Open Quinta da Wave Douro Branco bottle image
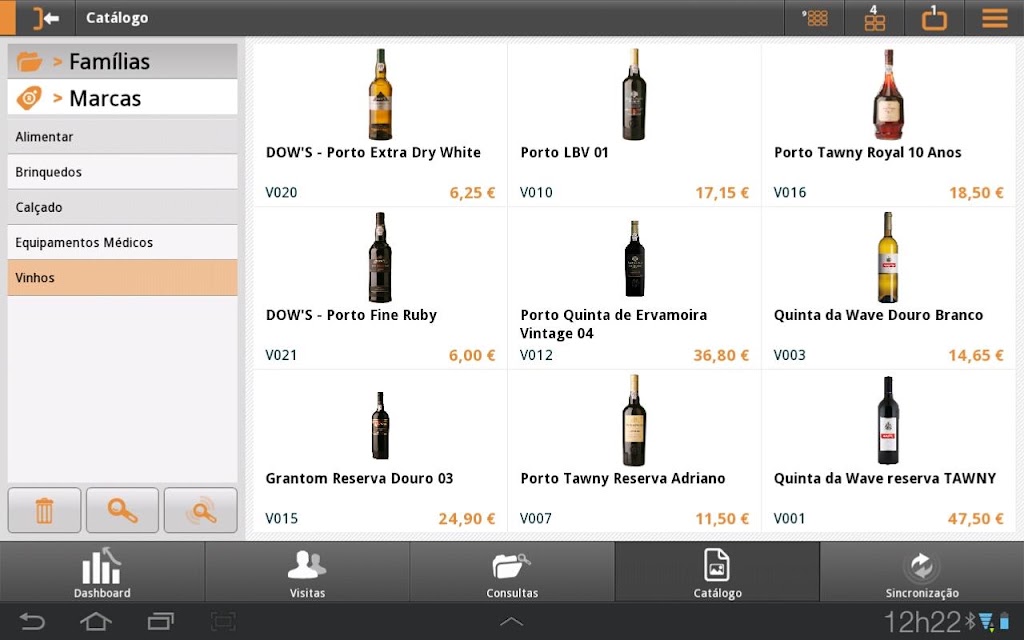 [888, 257]
